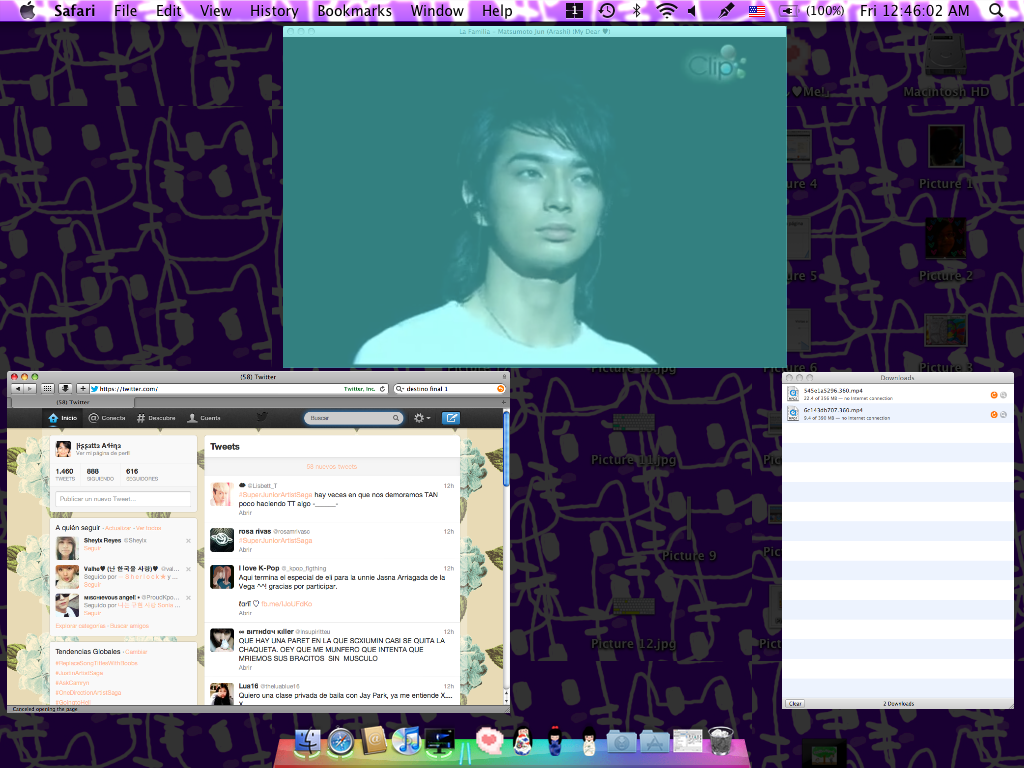The image size is (1024, 768).
Task: Click the Twitter Buscar search field
Action: point(353,418)
